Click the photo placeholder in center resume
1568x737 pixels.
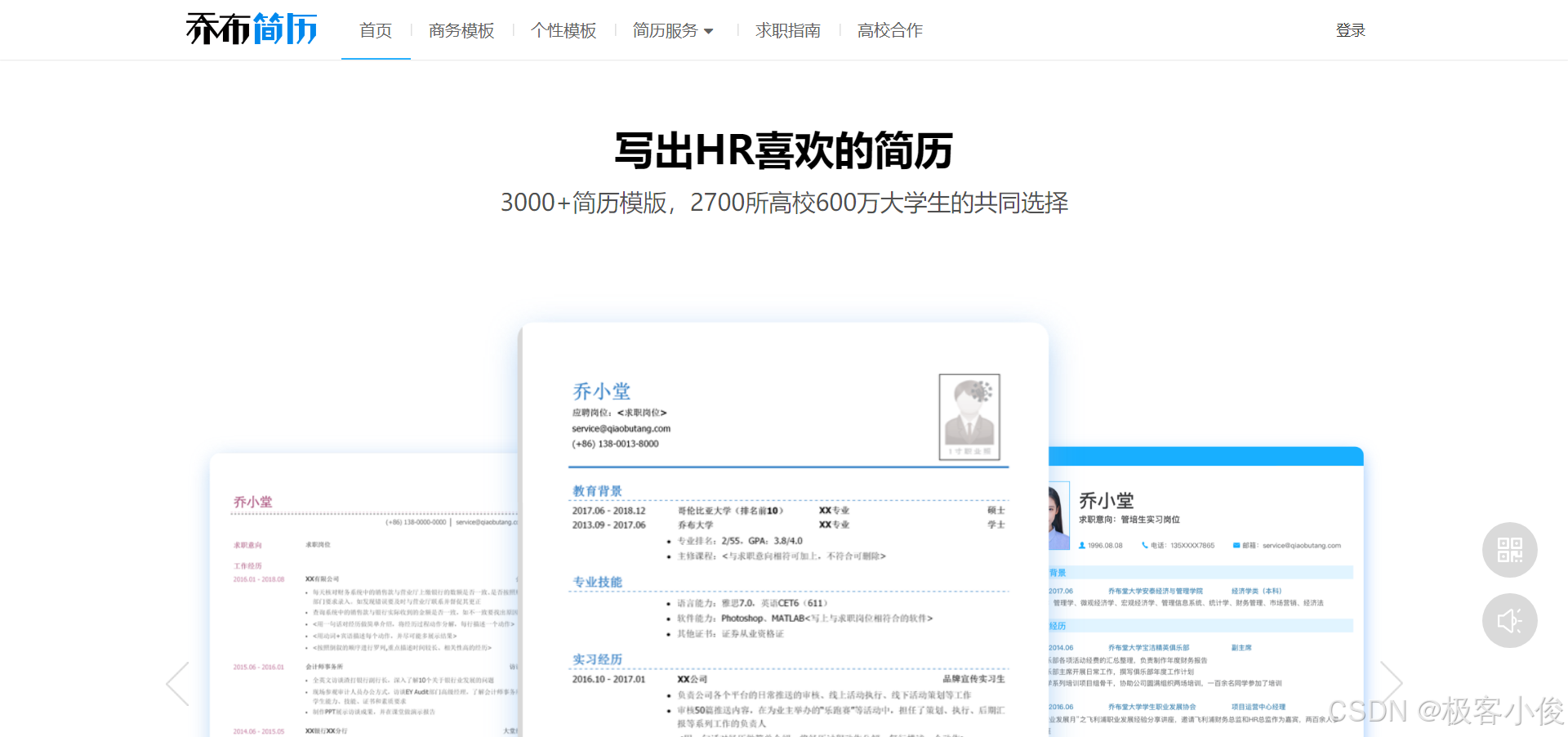[969, 417]
